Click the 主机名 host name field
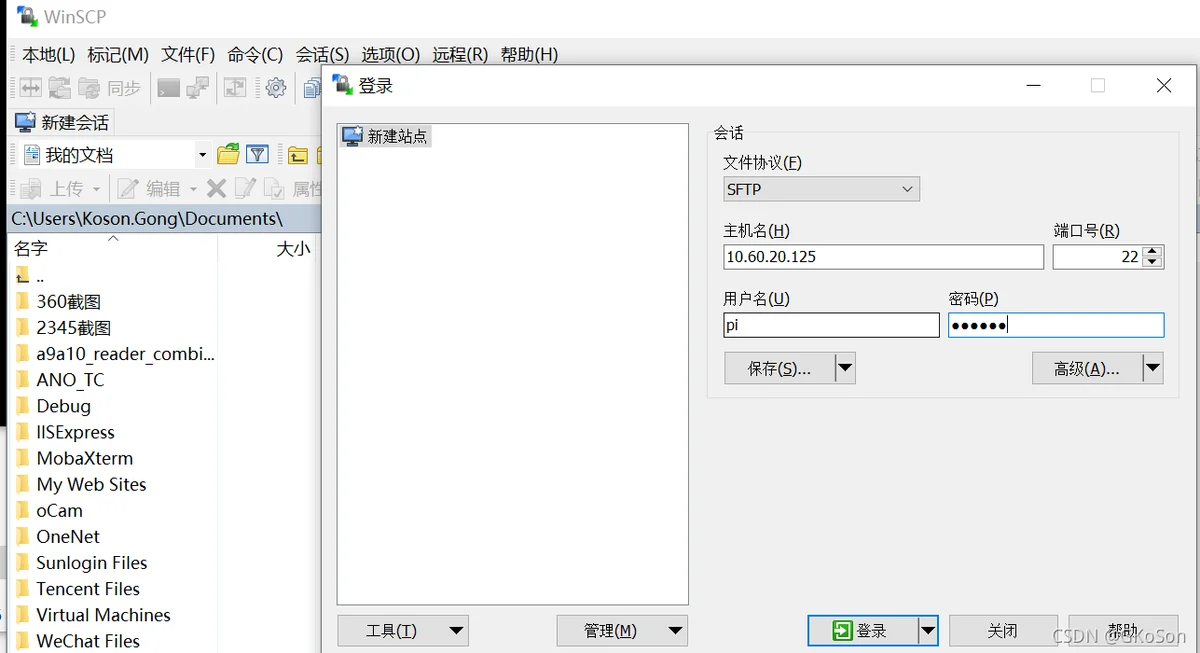Viewport: 1200px width, 653px height. [x=884, y=257]
